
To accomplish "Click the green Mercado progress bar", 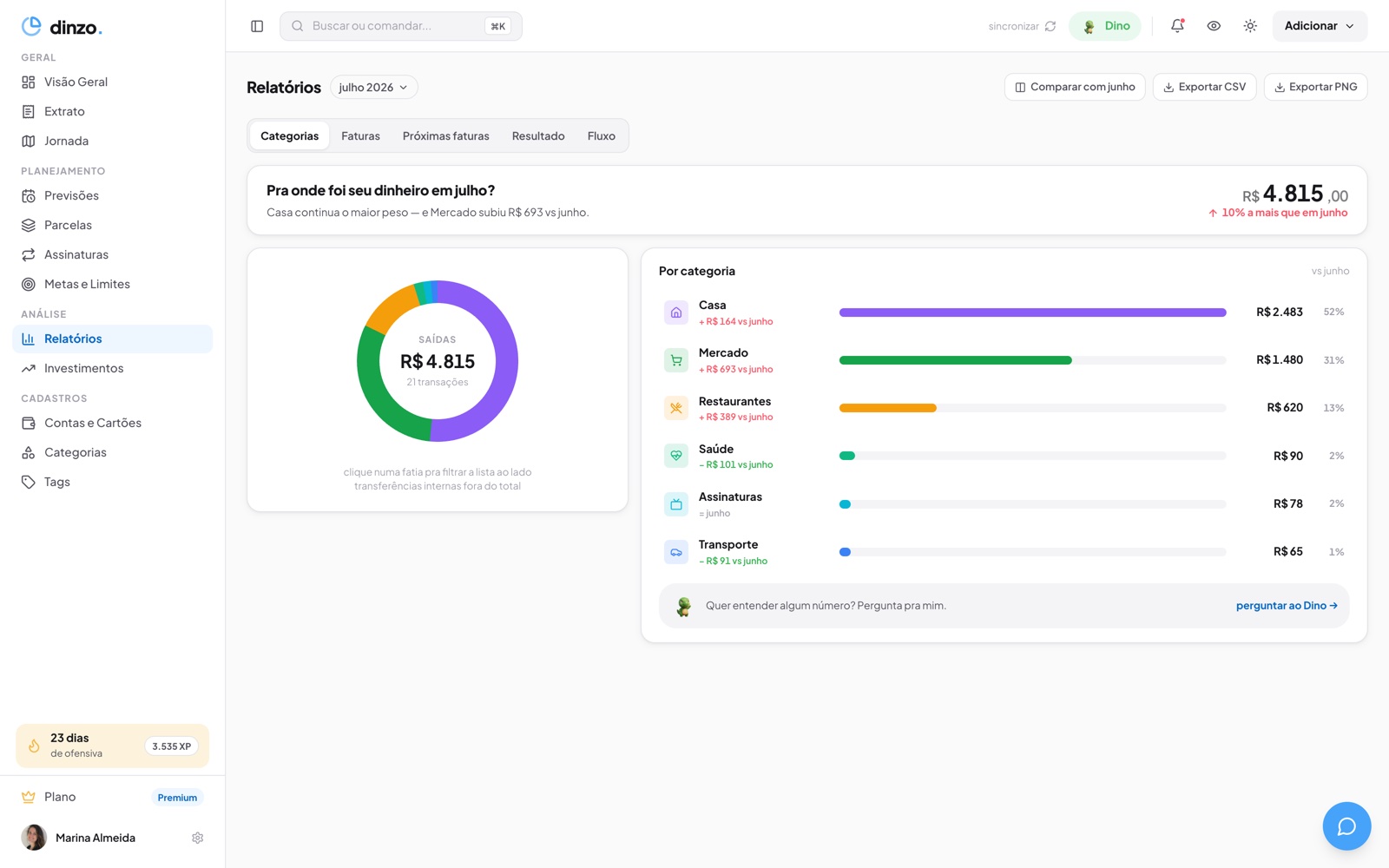I will [955, 360].
